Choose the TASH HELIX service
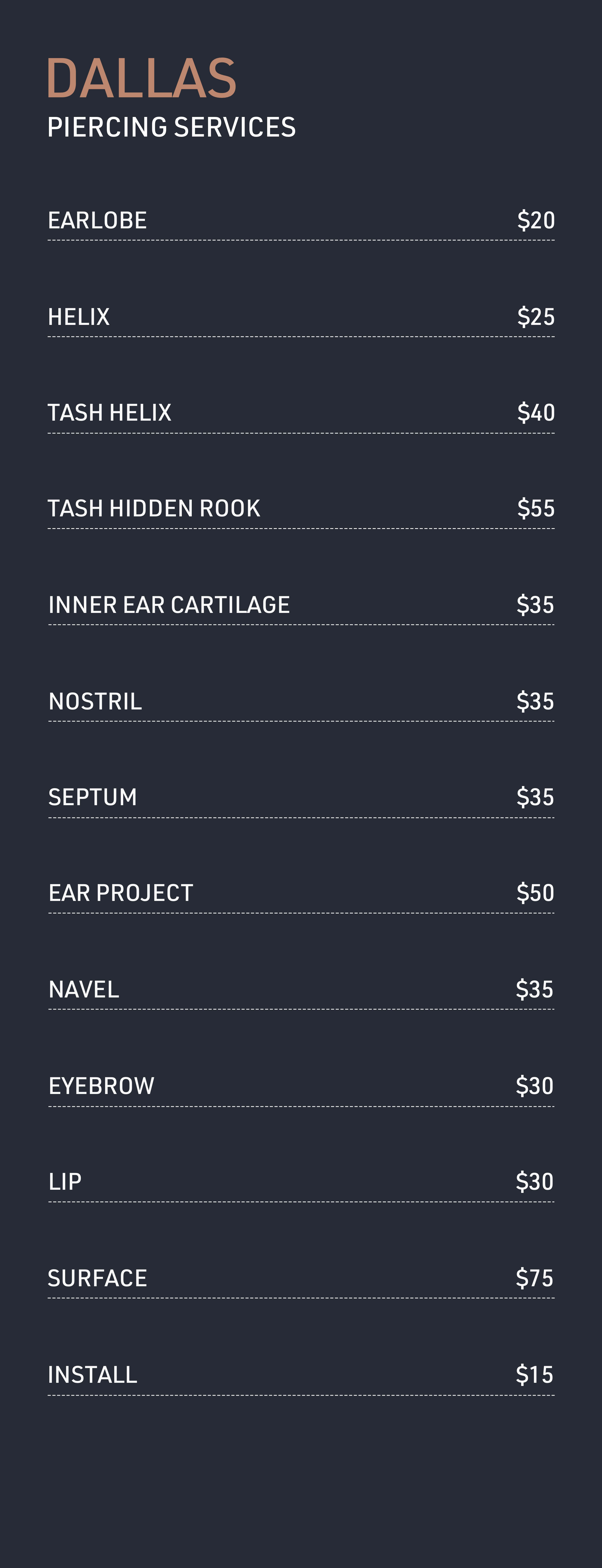602x1568 pixels. coord(110,413)
